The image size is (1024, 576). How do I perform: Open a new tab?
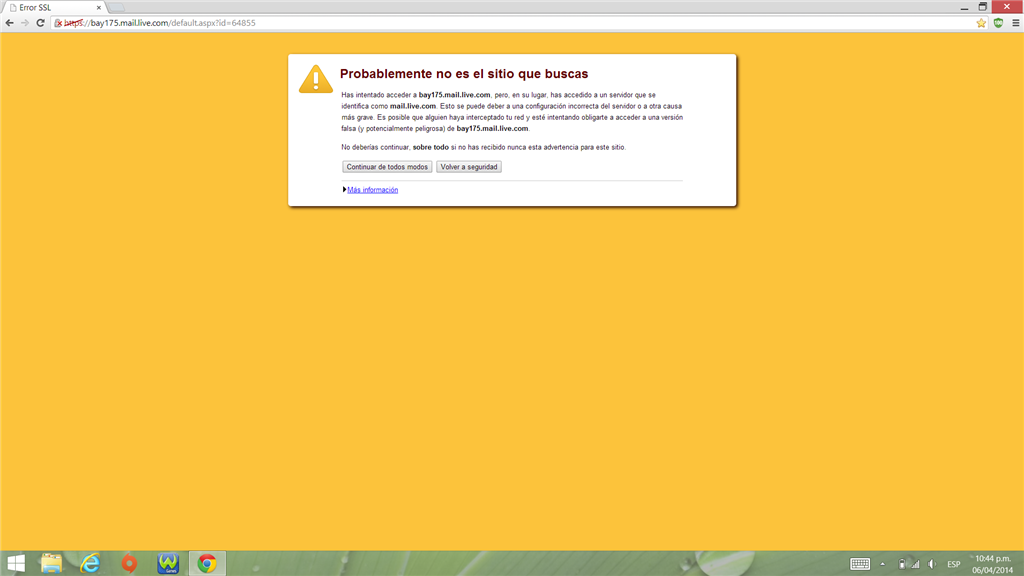point(117,8)
